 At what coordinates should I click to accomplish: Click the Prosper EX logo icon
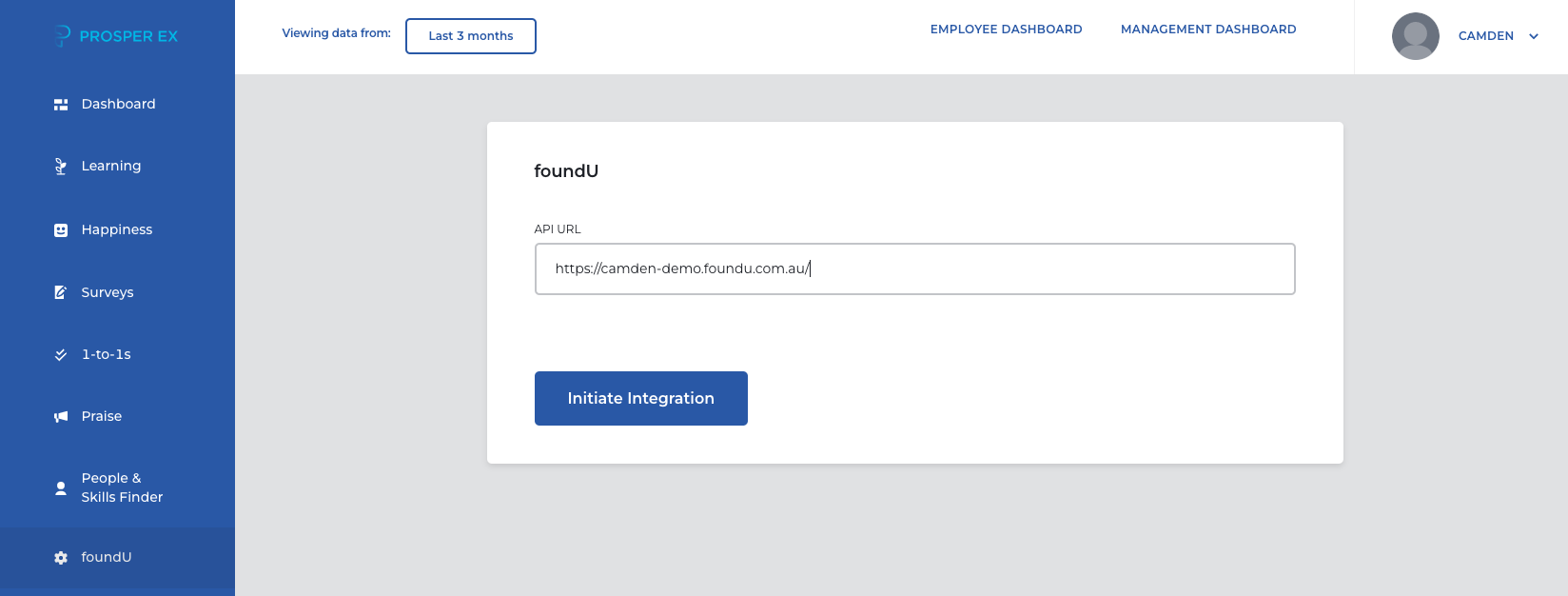pos(63,36)
